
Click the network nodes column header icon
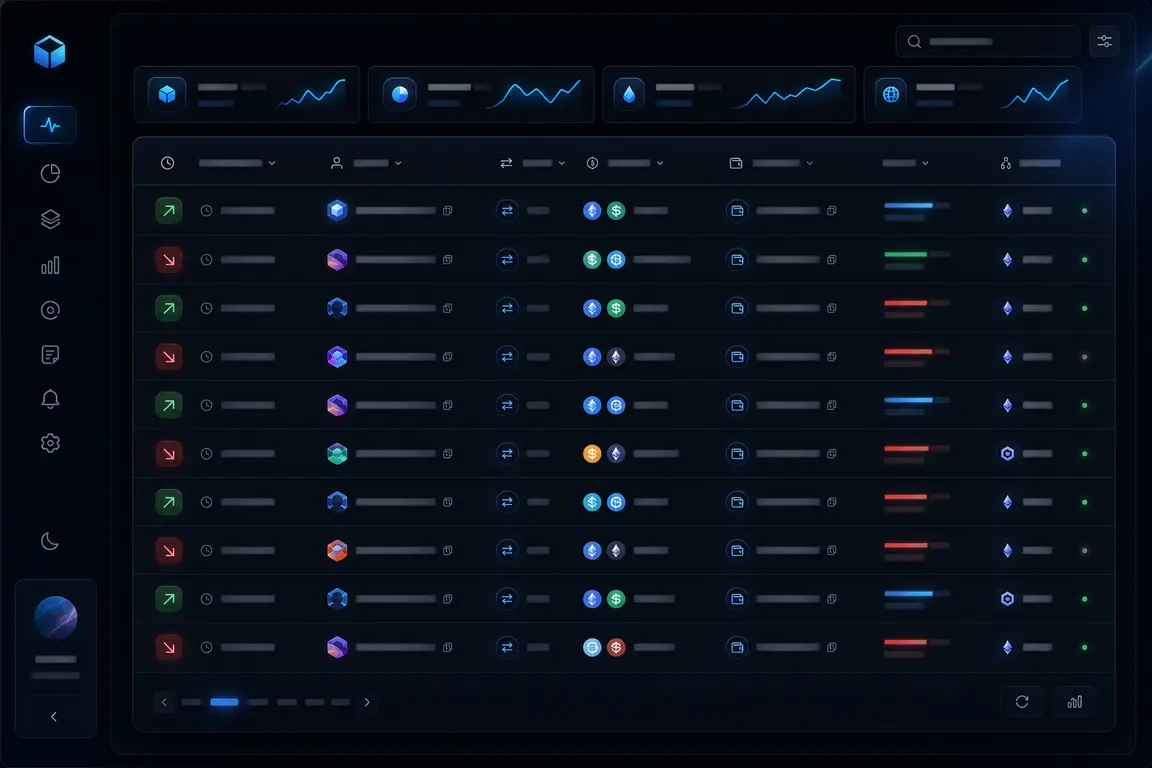(x=1006, y=163)
